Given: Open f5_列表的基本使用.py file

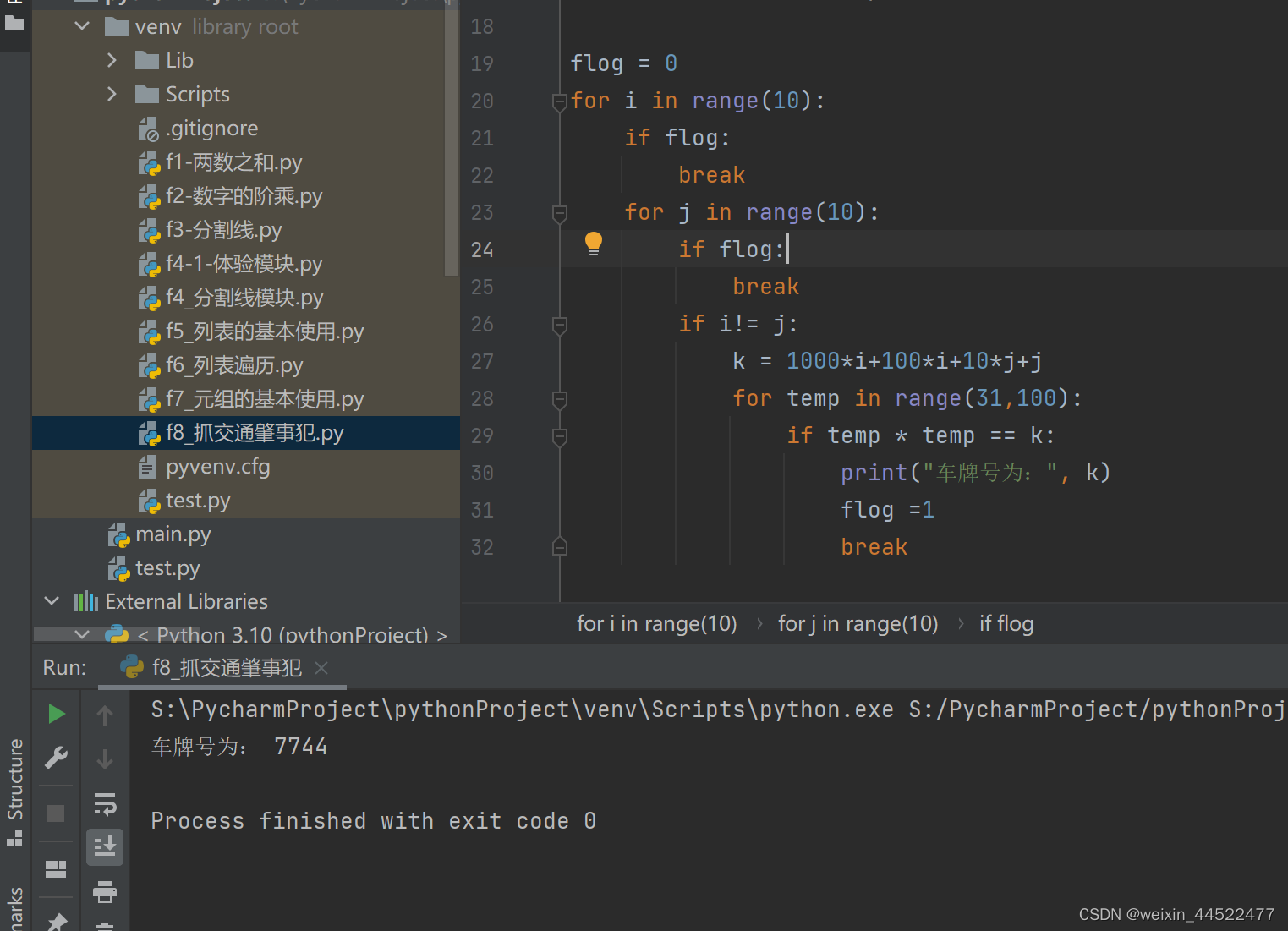Looking at the screenshot, I should pos(265,331).
